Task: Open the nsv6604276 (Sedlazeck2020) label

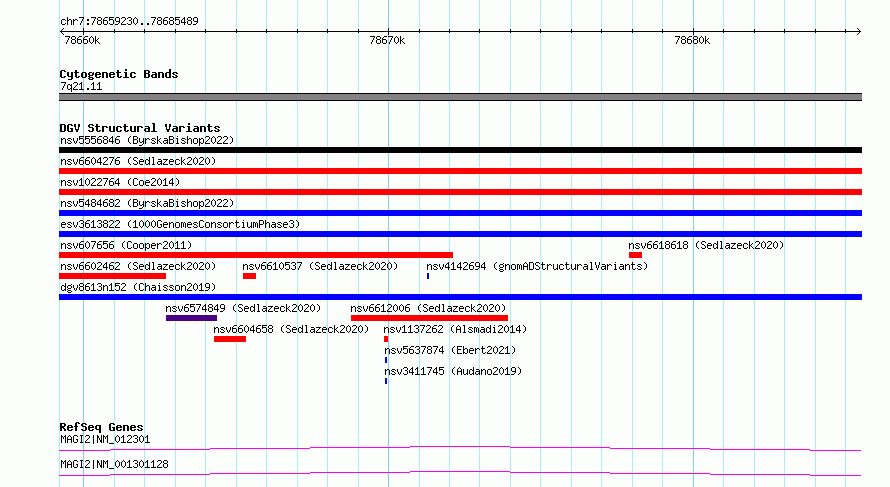Action: pyautogui.click(x=138, y=161)
